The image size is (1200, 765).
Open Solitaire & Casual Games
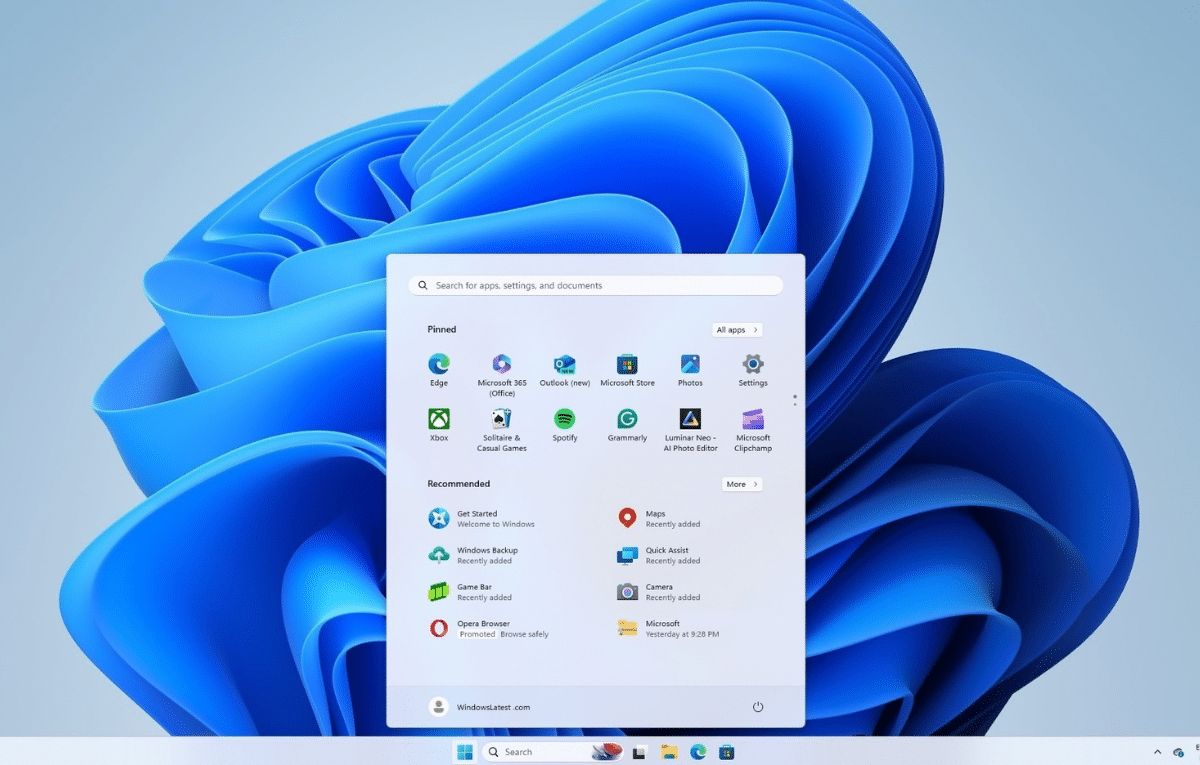click(501, 420)
